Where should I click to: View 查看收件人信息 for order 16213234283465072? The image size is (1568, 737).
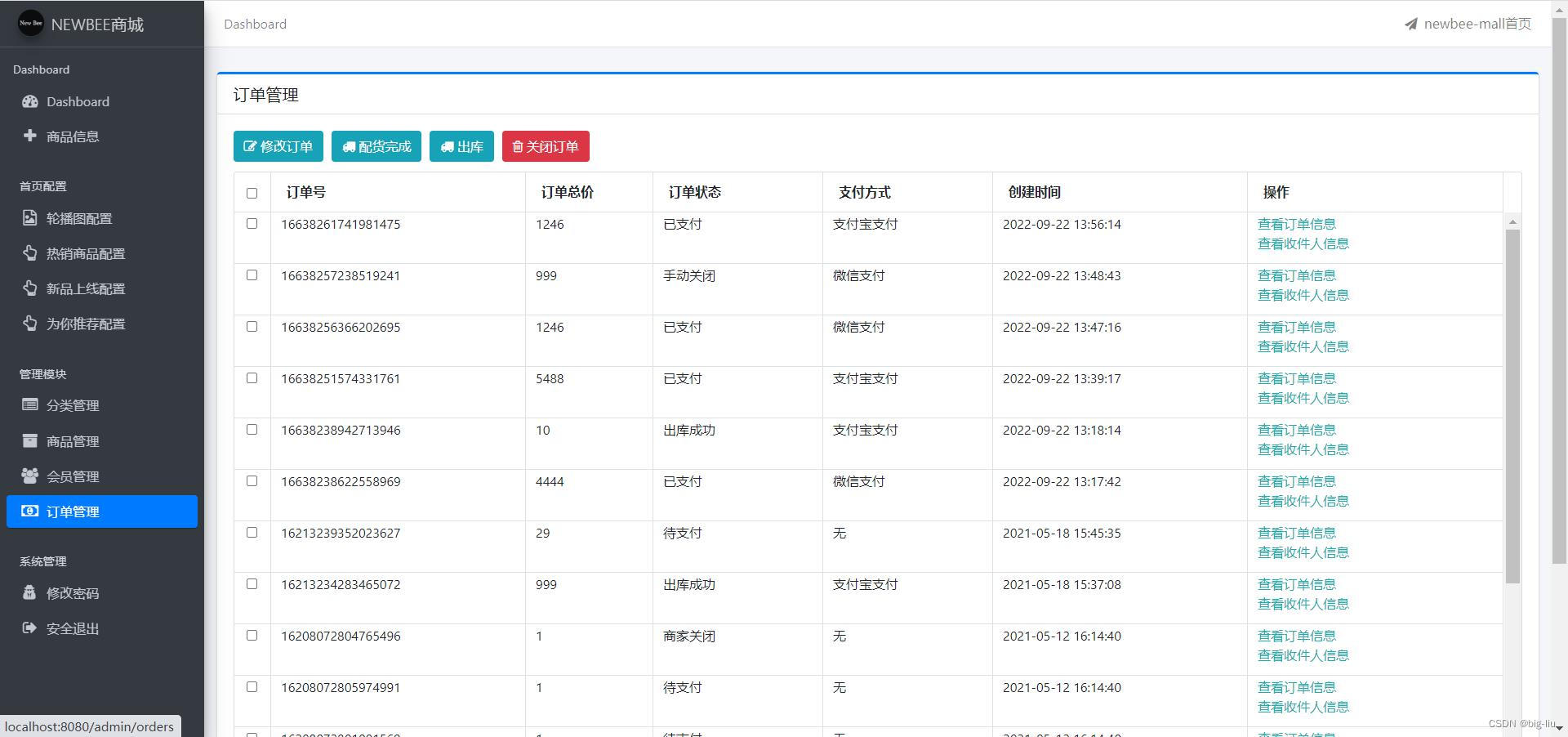(1303, 604)
